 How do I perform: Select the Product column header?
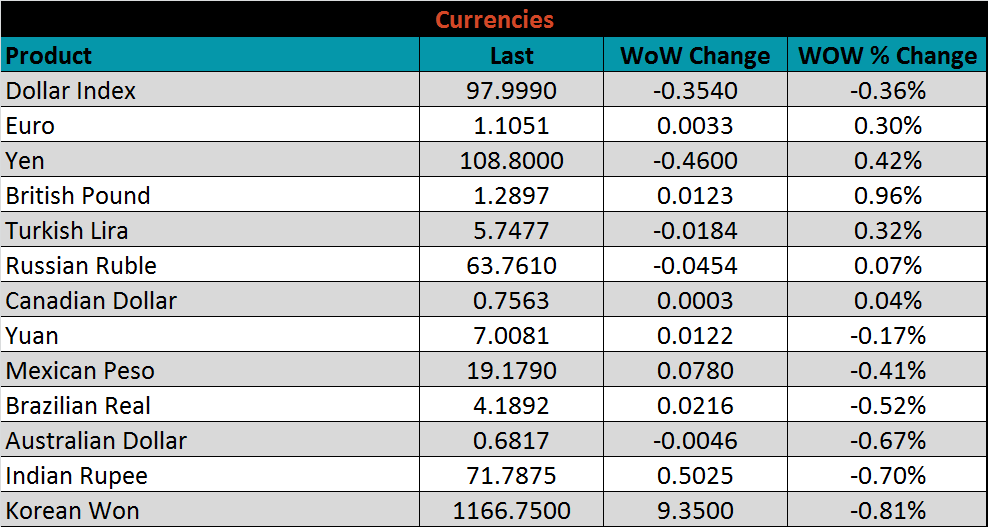click(x=49, y=55)
